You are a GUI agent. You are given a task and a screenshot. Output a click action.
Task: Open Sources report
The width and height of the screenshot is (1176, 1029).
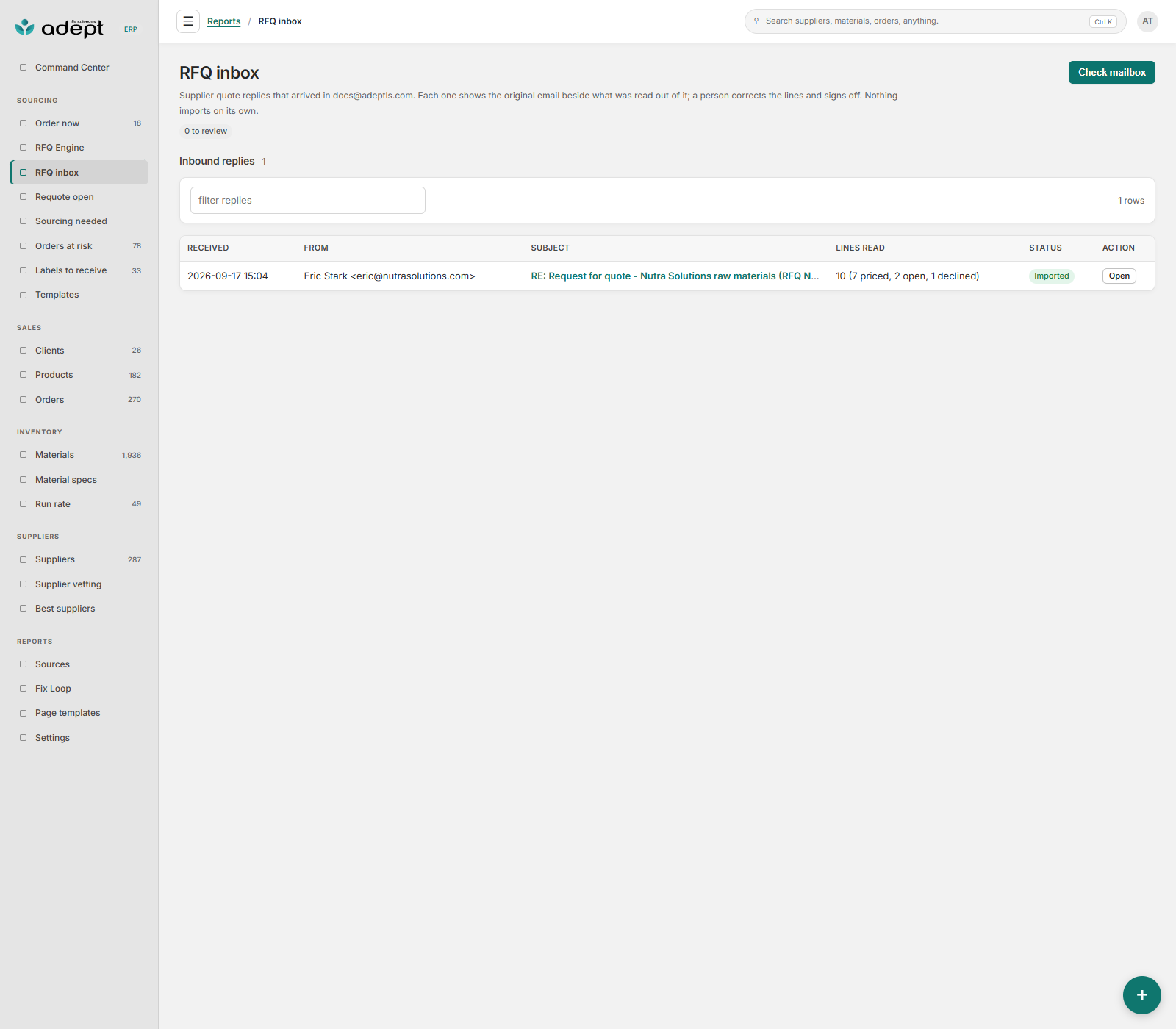(79, 664)
